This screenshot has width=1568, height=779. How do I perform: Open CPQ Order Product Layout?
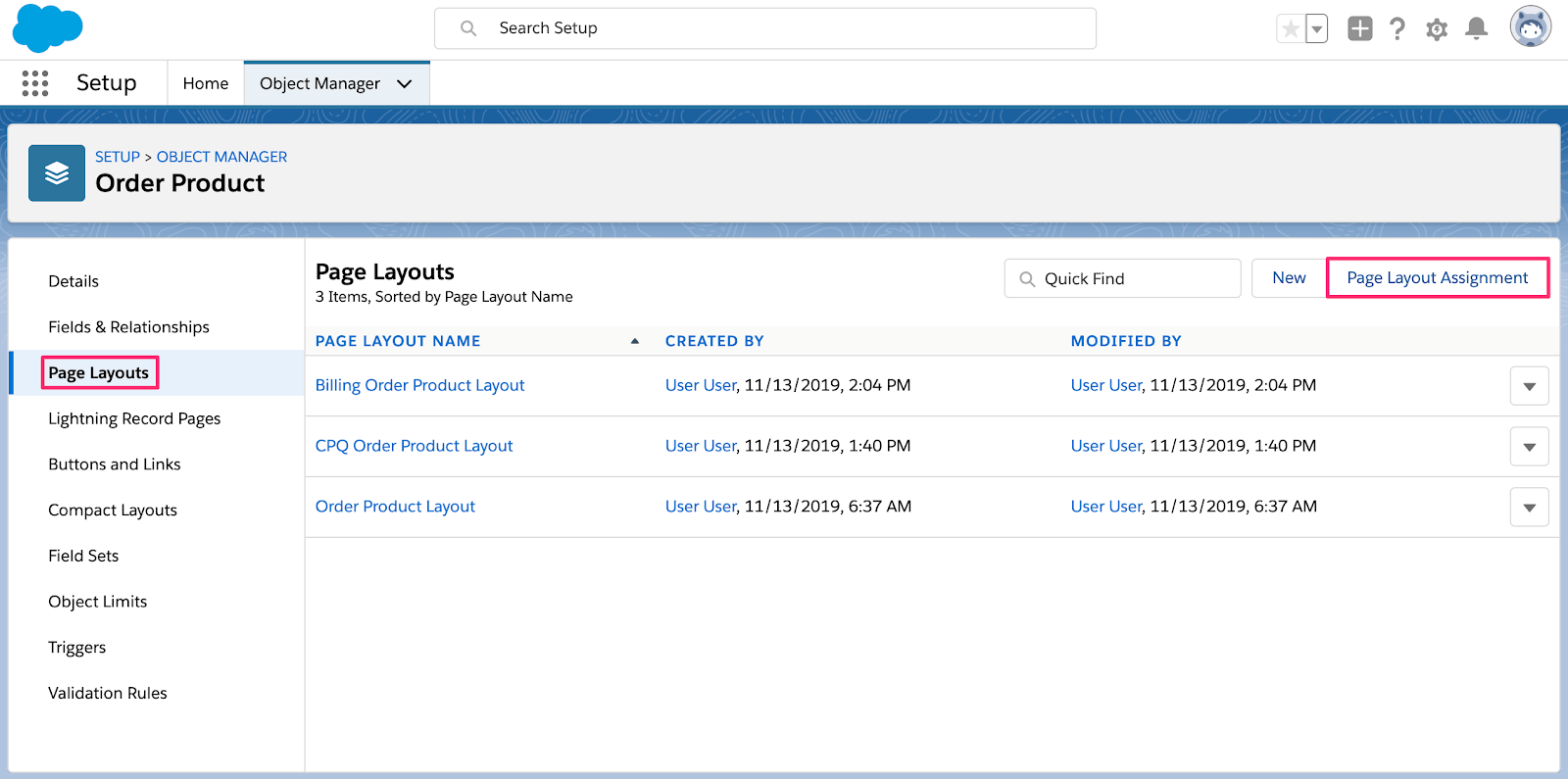[x=414, y=446]
